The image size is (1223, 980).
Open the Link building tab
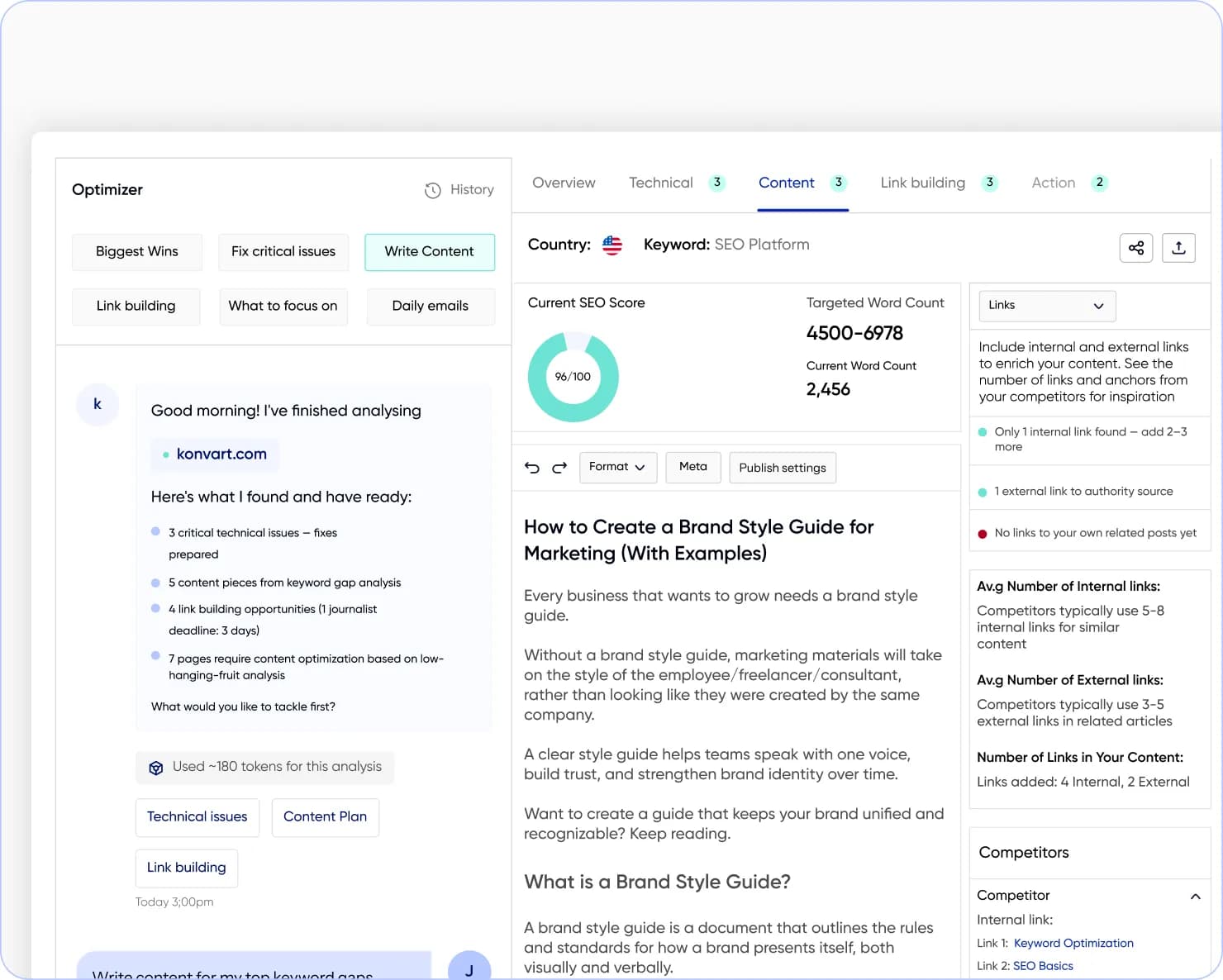923,183
